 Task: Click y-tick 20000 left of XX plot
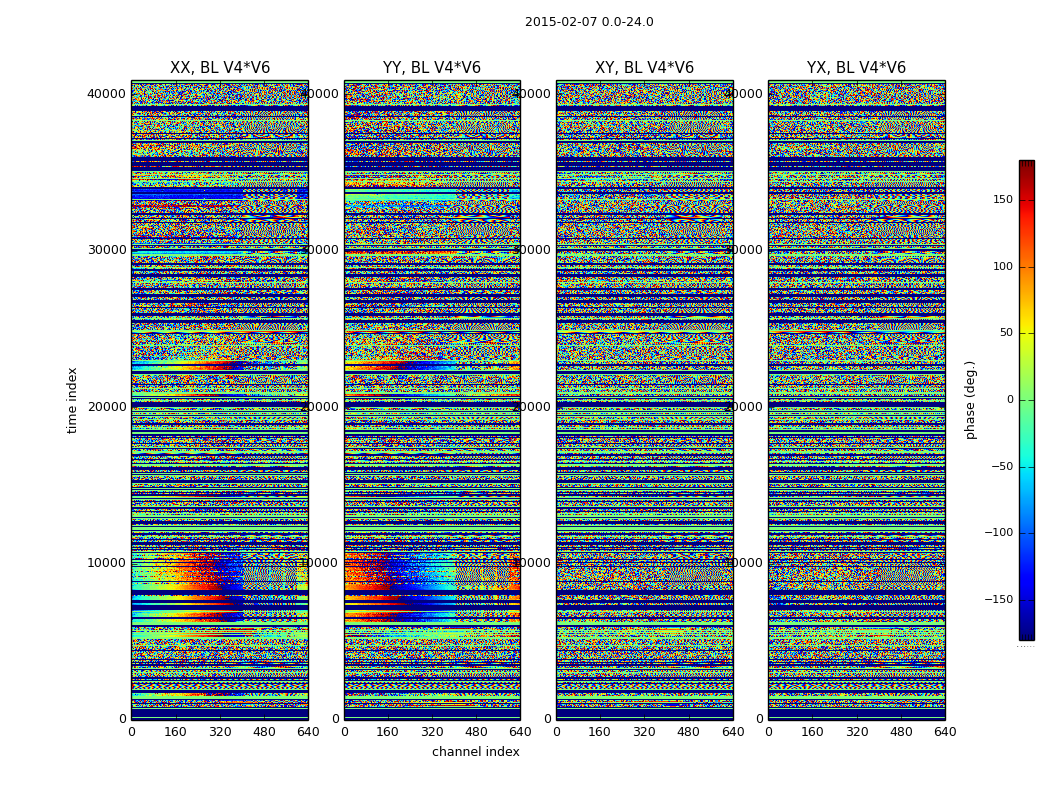pyautogui.click(x=106, y=406)
